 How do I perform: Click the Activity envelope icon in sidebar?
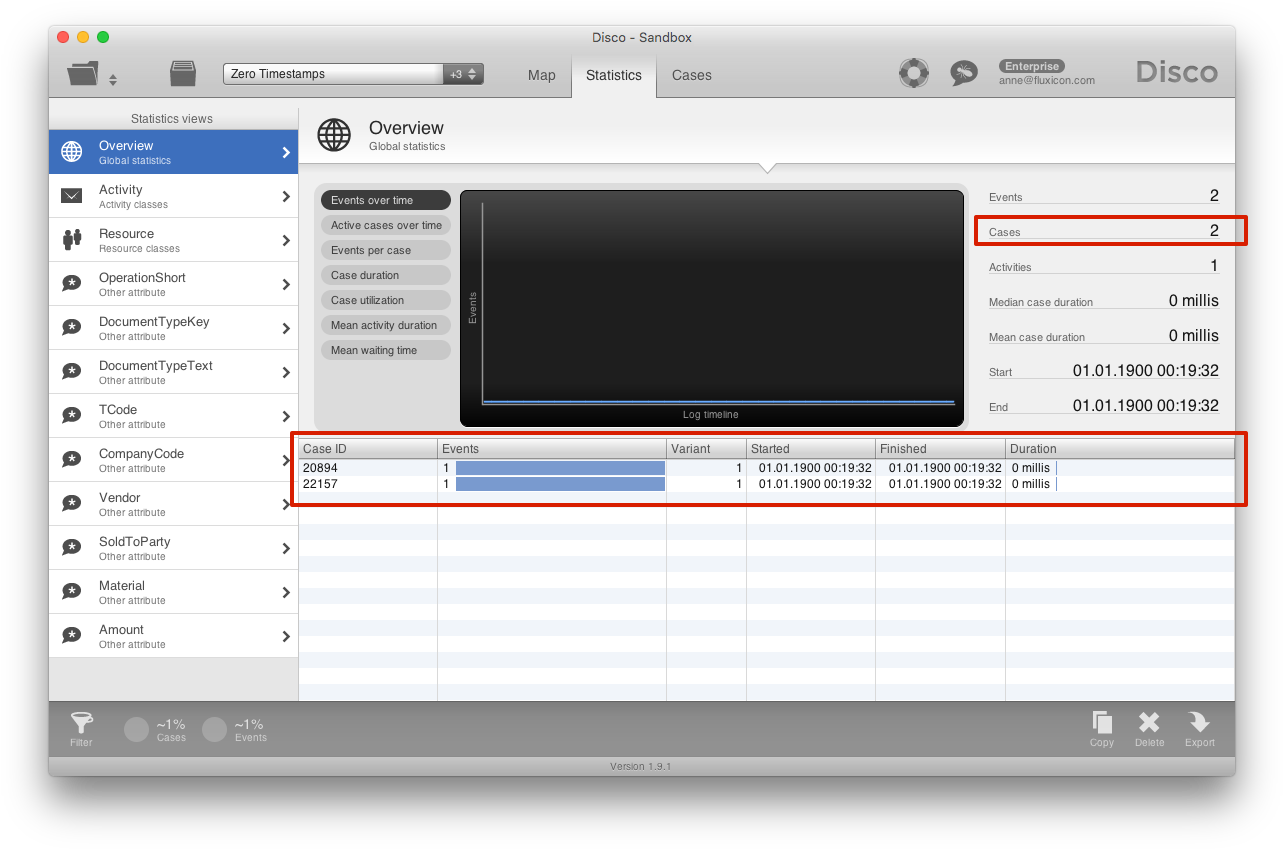coord(70,195)
